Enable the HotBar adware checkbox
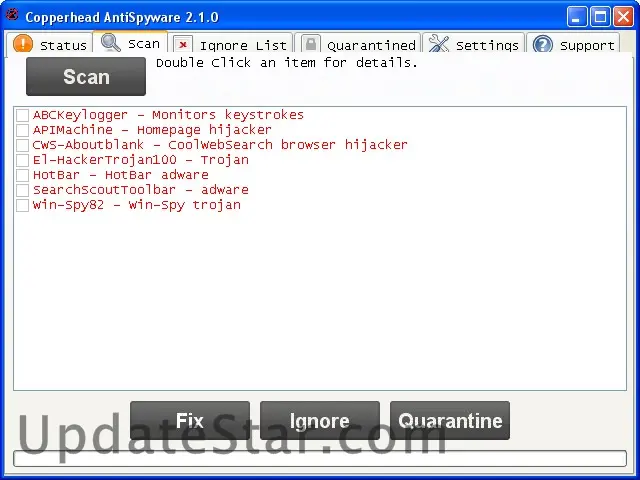 22,176
